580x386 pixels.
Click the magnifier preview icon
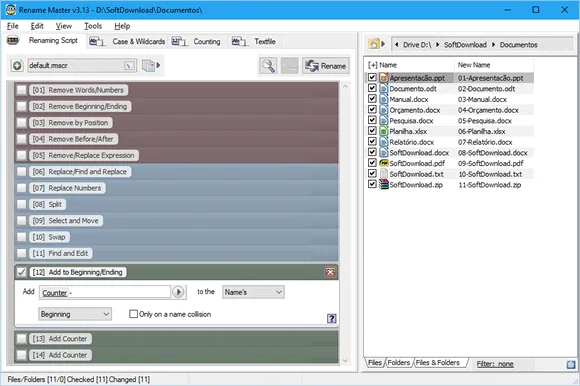pos(268,66)
